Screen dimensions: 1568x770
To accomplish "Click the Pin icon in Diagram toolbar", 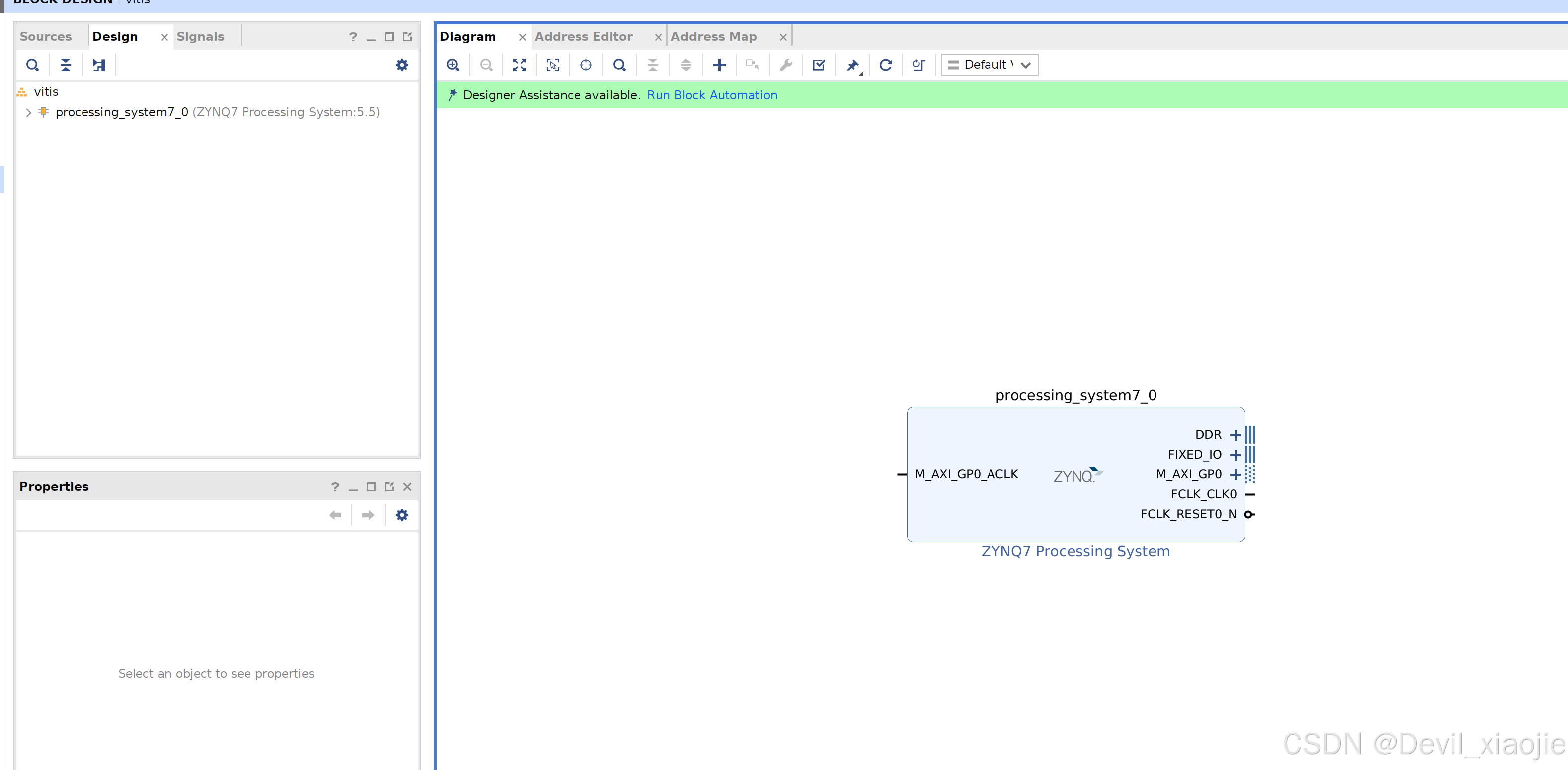I will click(x=852, y=65).
